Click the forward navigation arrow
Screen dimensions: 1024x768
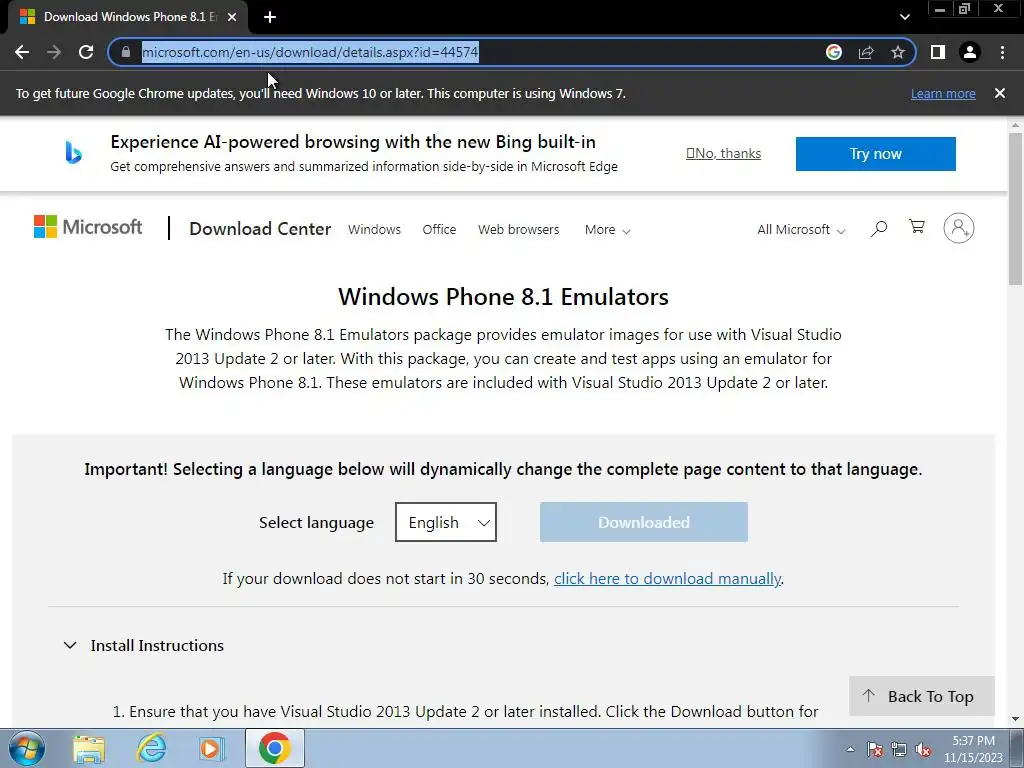tap(54, 52)
